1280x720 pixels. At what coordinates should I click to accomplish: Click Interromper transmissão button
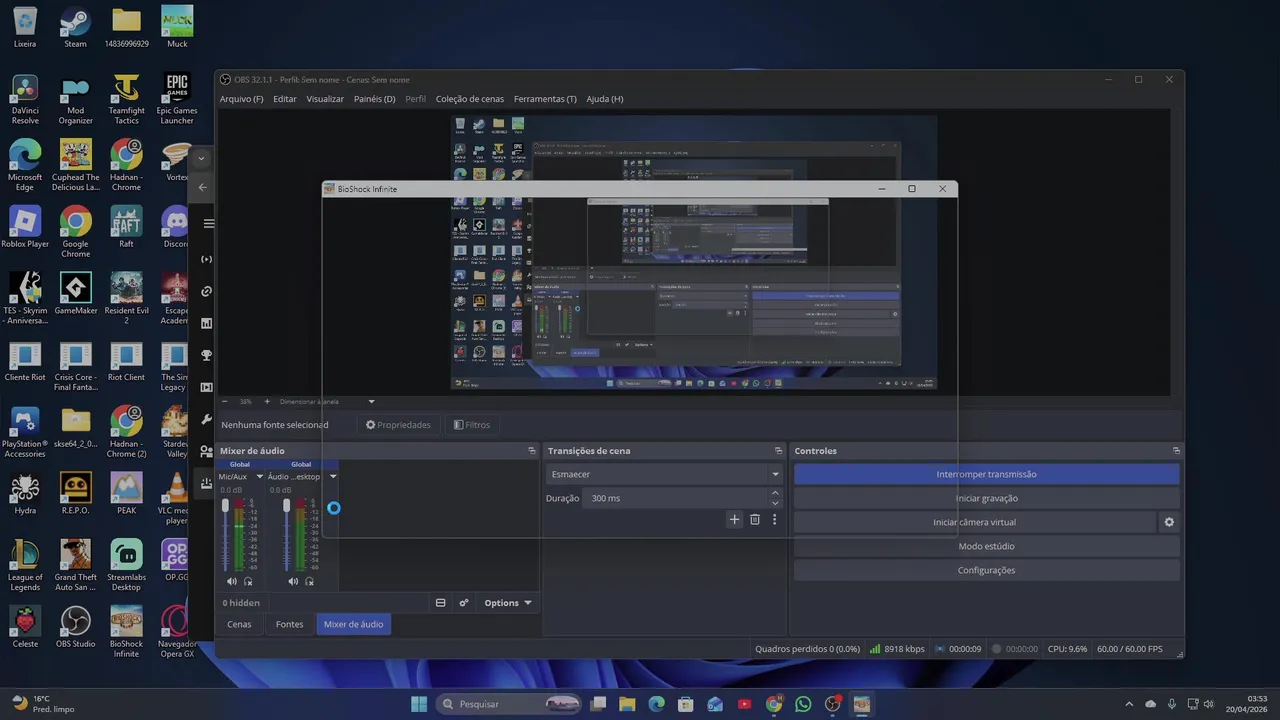coord(986,474)
